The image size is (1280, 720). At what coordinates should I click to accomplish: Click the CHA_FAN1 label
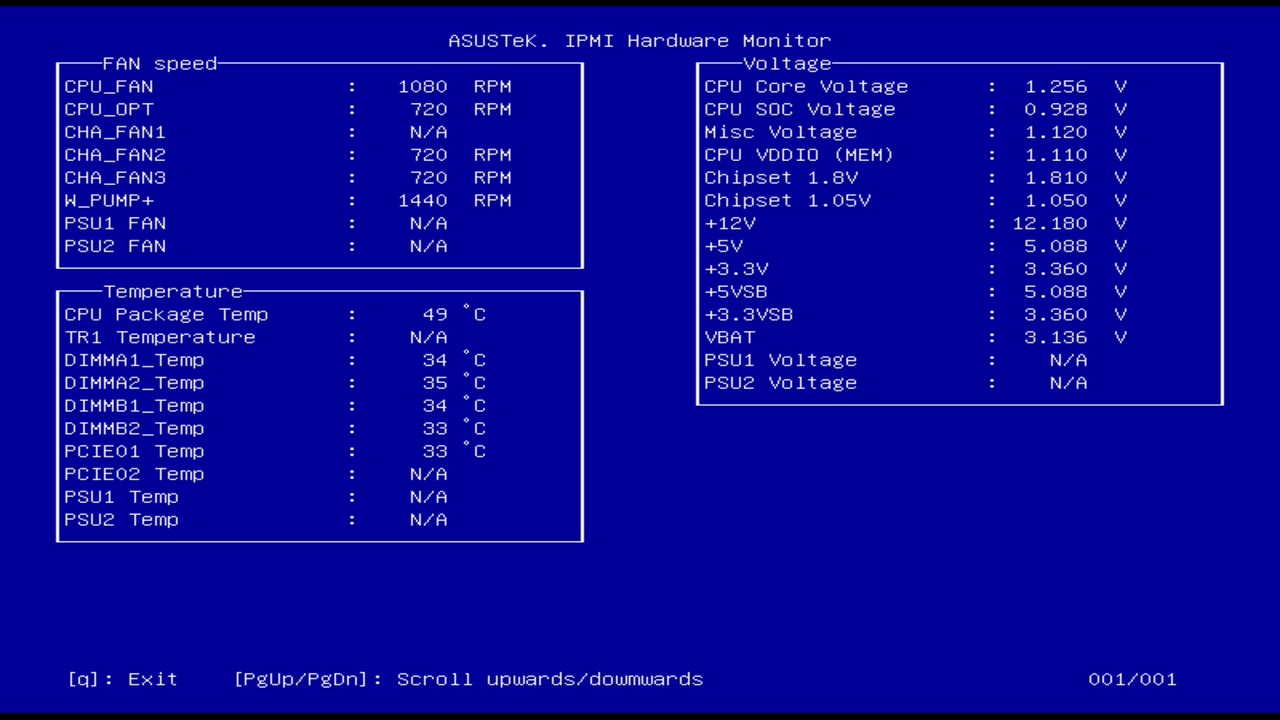coord(115,133)
